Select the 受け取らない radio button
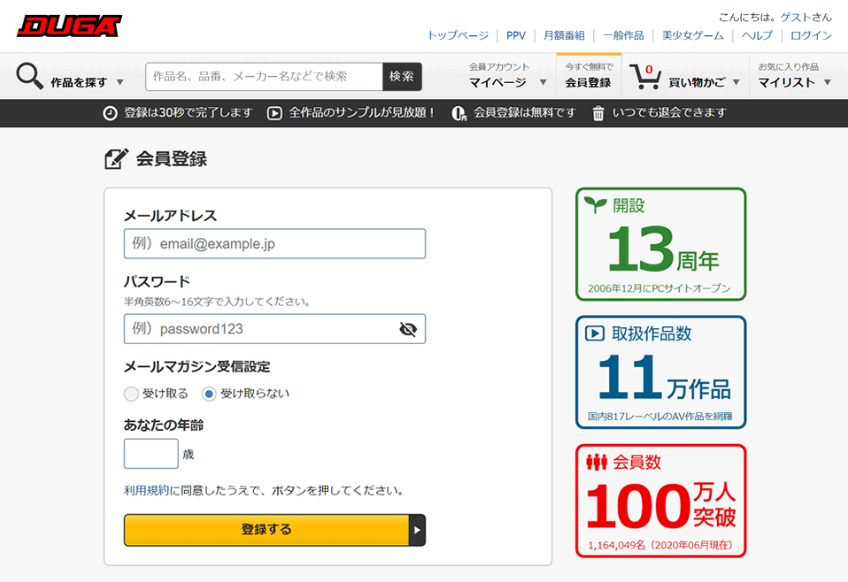 click(209, 394)
